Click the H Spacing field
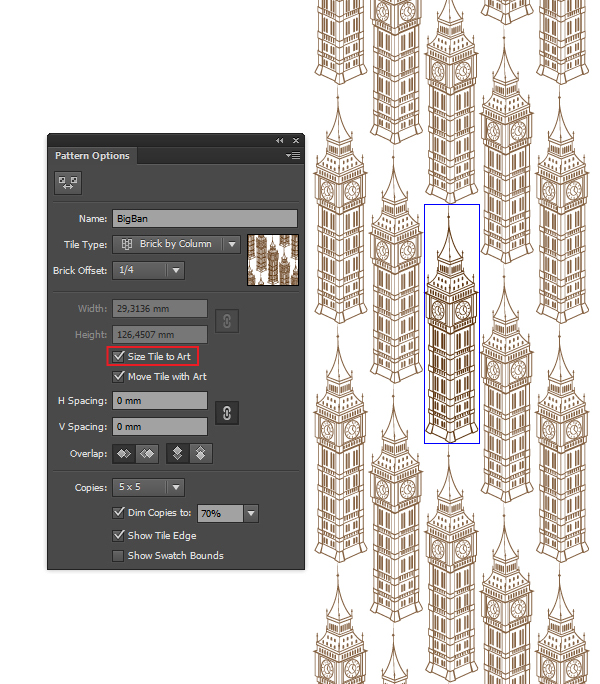Image resolution: width=600 pixels, height=684 pixels. pos(160,400)
